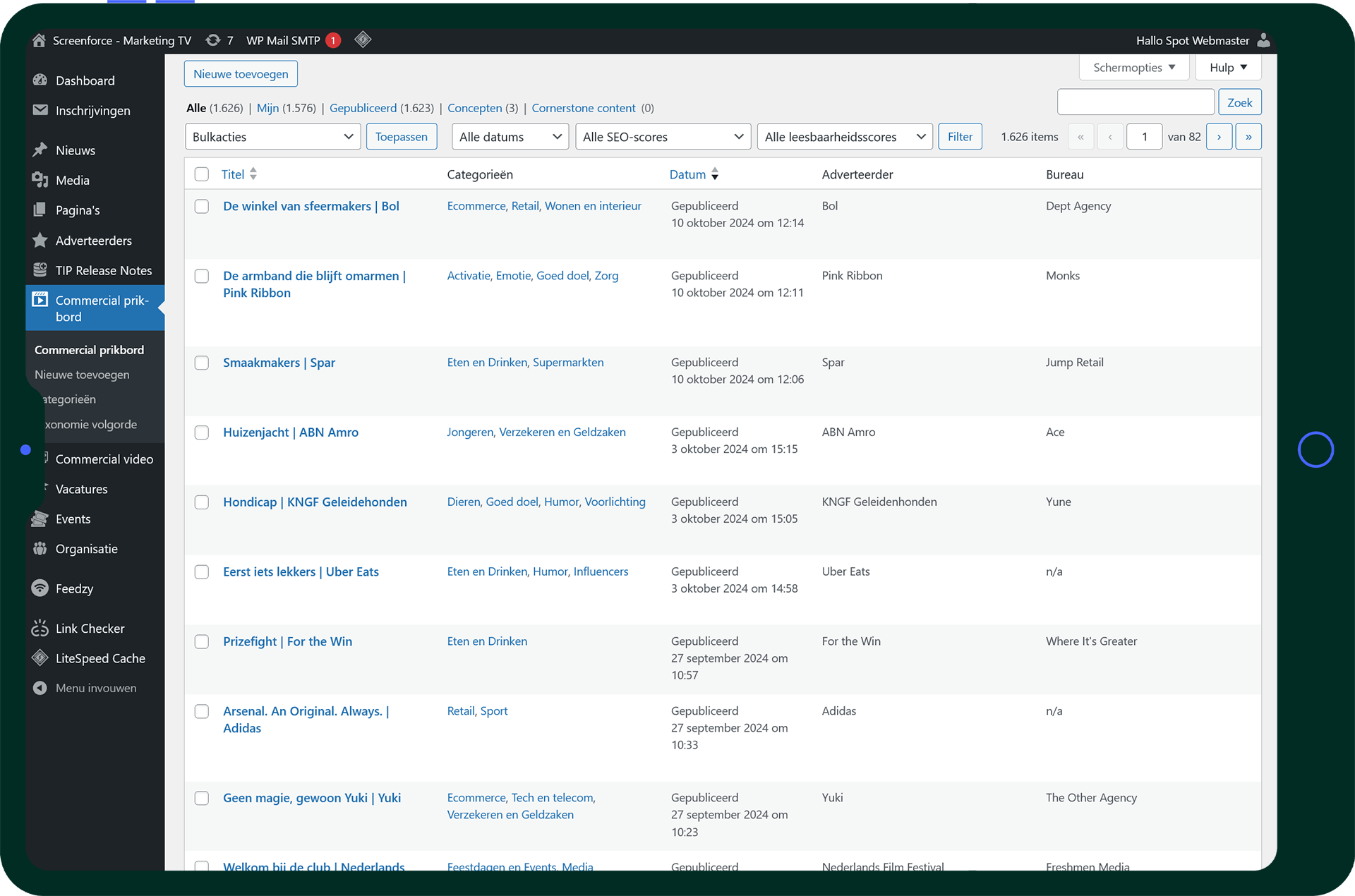The image size is (1355, 896).
Task: Tick the select-all checkbox in table header
Action: 202,174
